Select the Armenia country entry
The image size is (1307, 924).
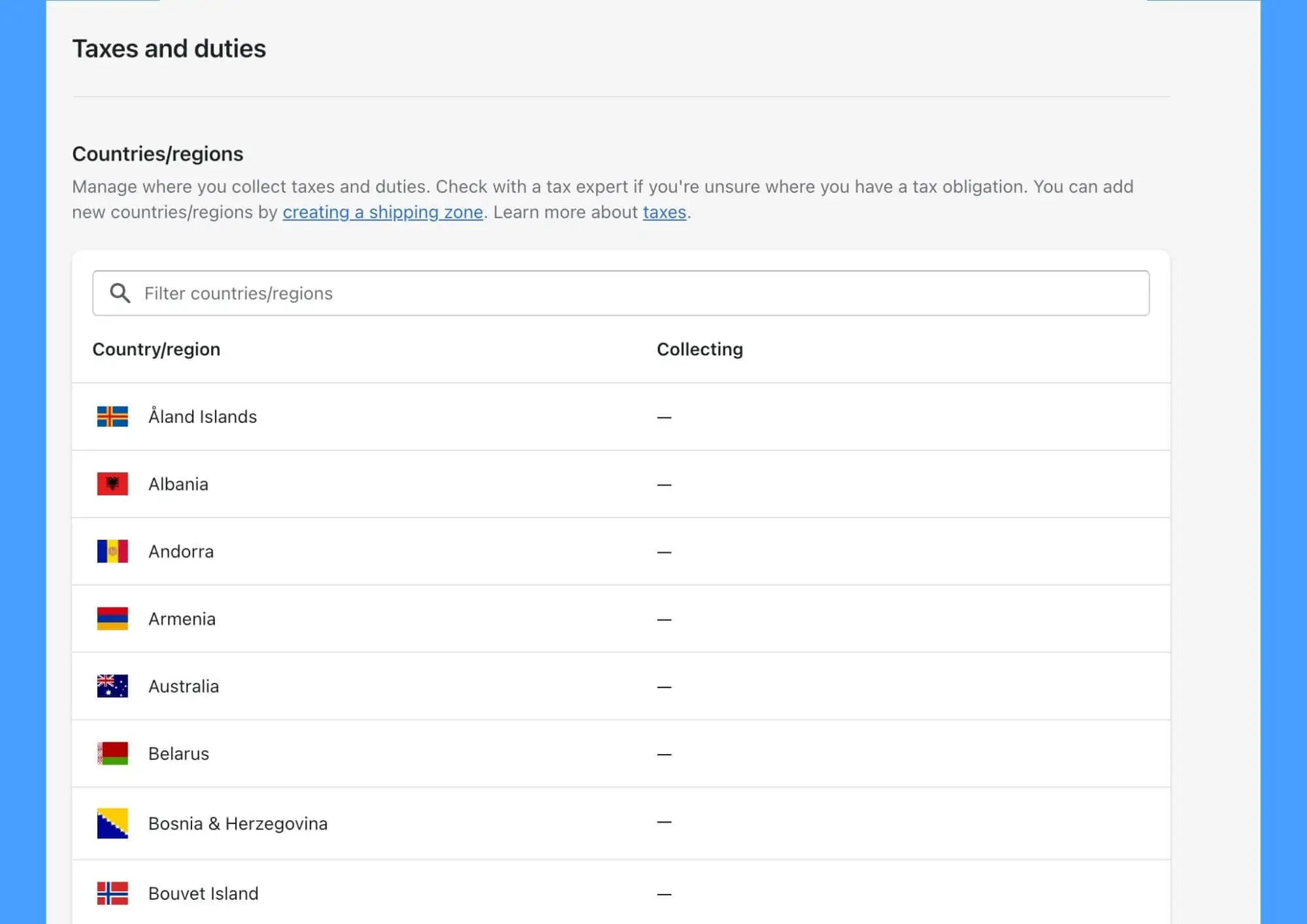tap(182, 619)
